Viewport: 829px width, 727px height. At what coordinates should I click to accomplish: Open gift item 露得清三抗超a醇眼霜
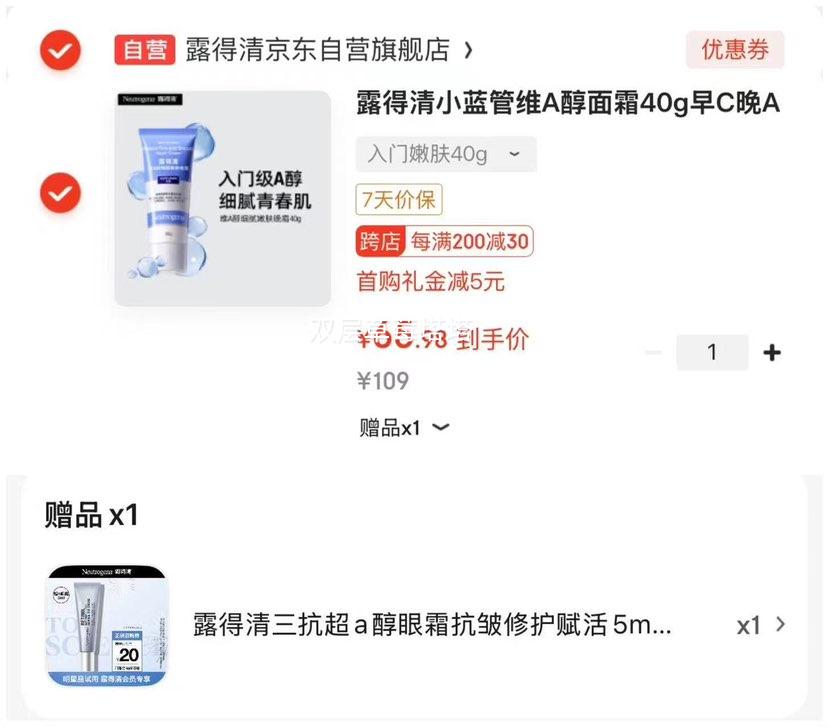click(432, 625)
